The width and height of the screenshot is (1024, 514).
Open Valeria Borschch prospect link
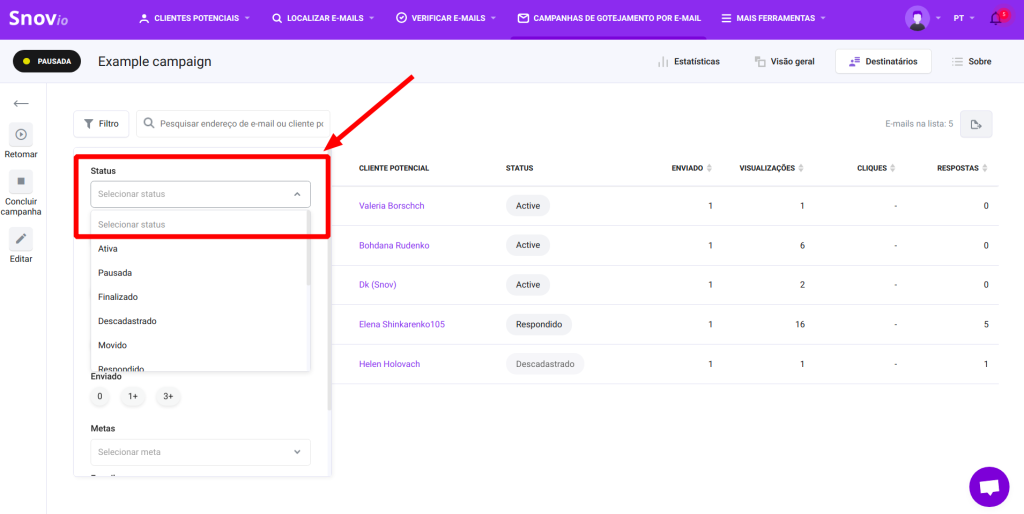(x=392, y=206)
